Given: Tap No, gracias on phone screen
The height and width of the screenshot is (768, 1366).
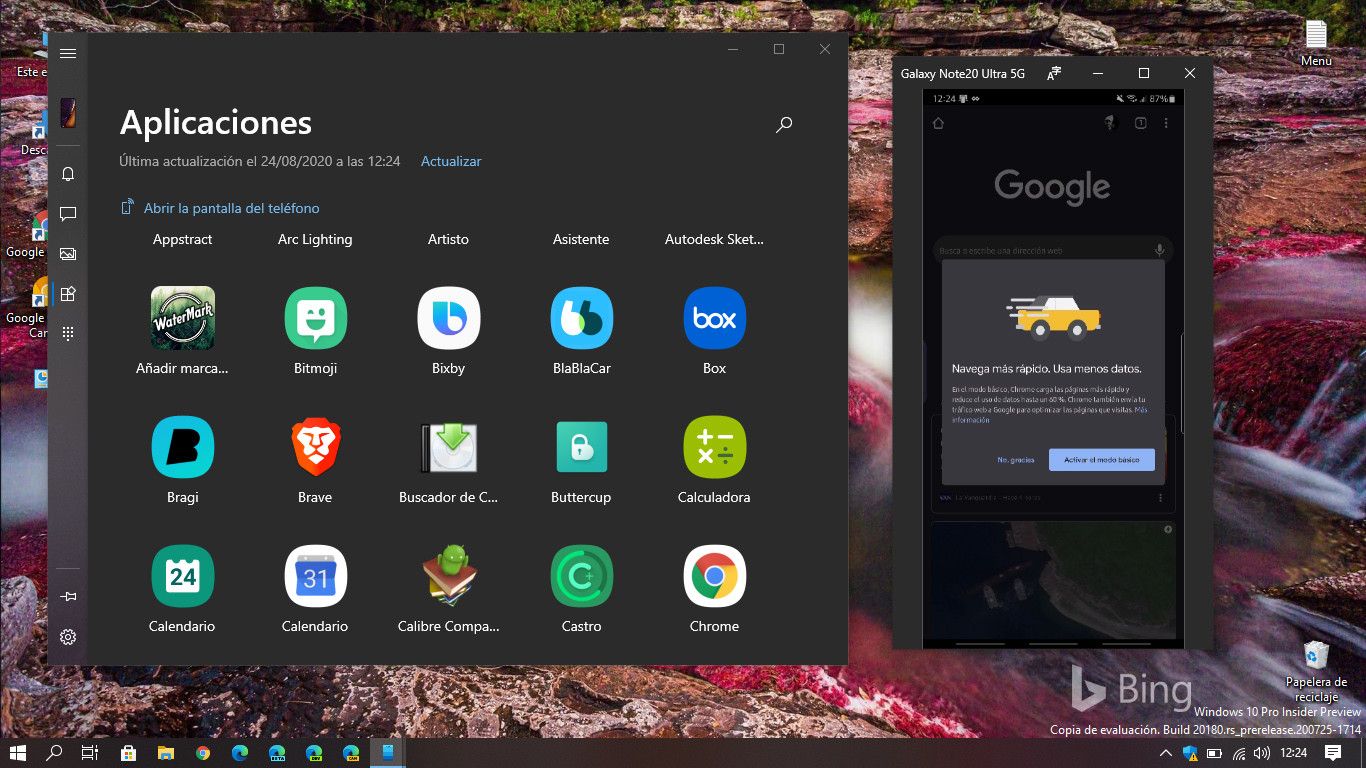Looking at the screenshot, I should 1015,460.
